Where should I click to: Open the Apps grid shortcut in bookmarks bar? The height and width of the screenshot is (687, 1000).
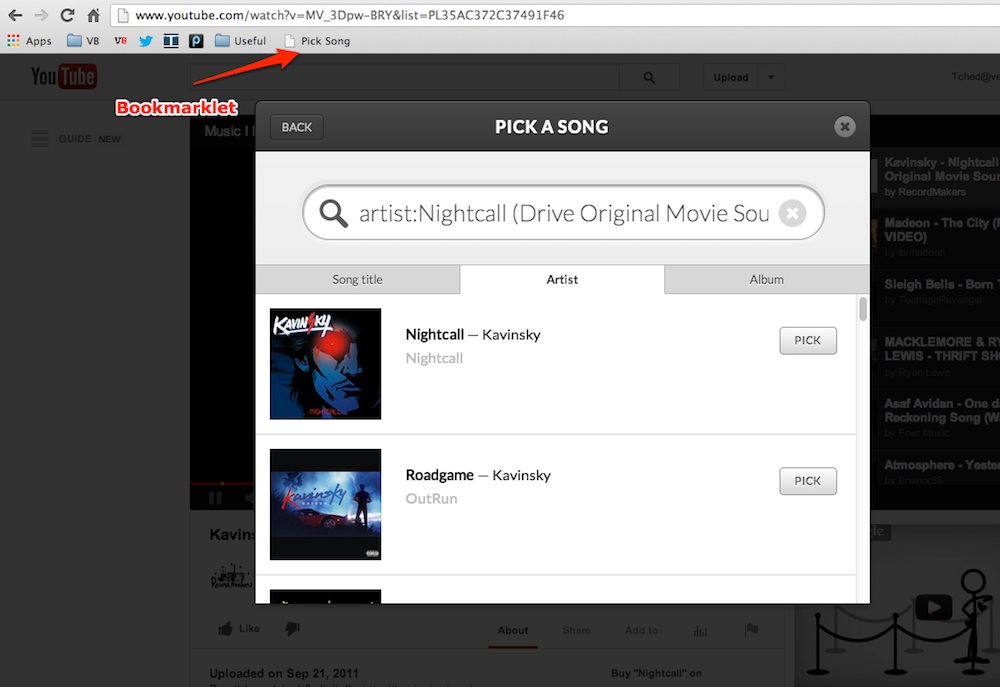click(x=29, y=41)
